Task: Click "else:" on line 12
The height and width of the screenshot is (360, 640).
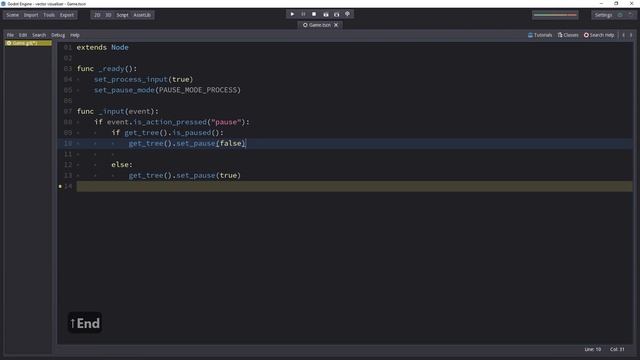Action: [x=122, y=164]
